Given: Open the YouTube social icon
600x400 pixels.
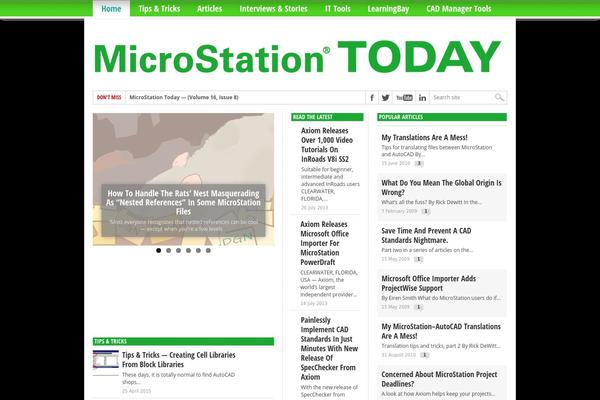Looking at the screenshot, I should pos(404,98).
